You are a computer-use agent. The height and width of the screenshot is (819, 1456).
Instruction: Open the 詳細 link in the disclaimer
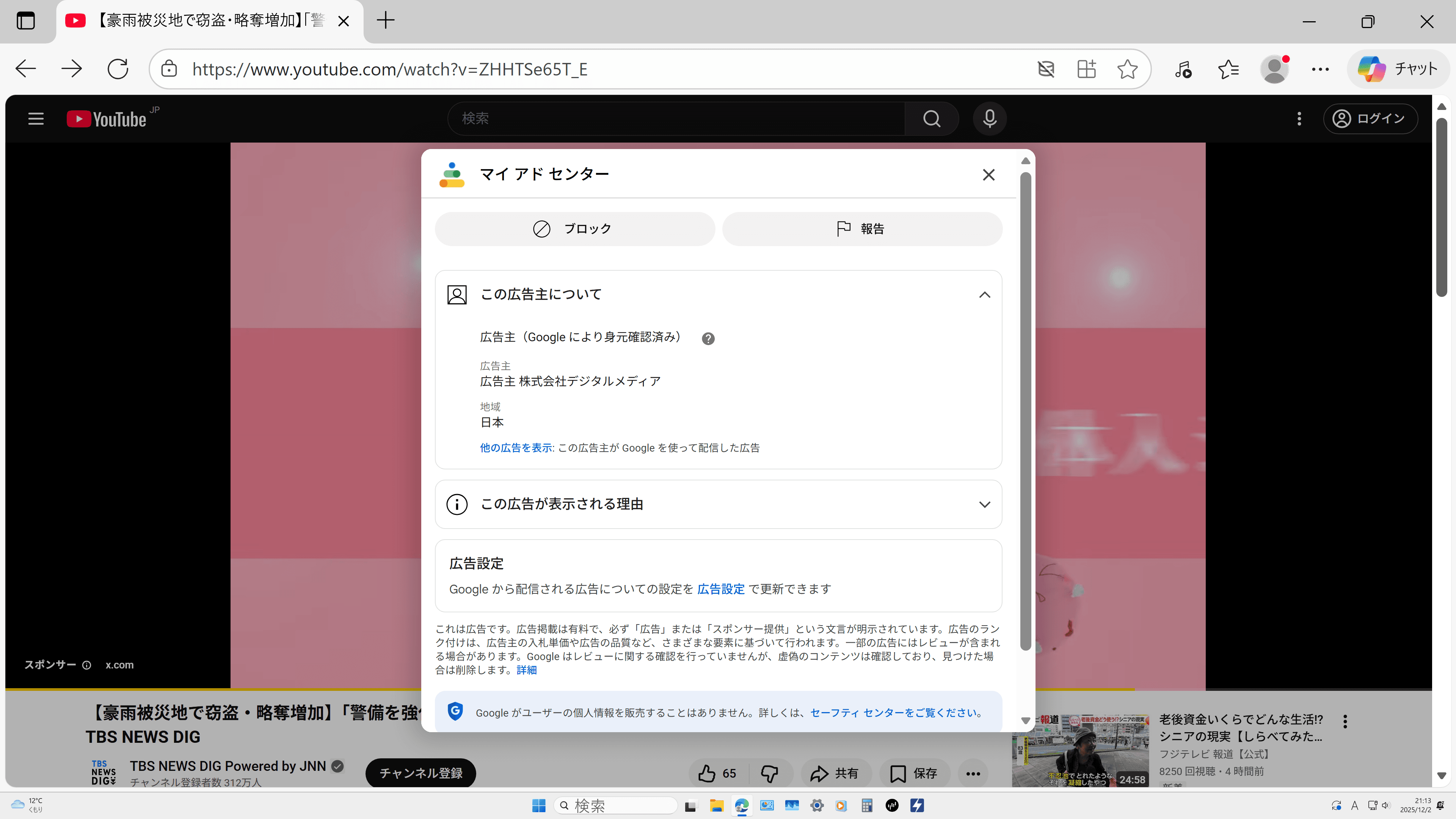[x=526, y=670]
